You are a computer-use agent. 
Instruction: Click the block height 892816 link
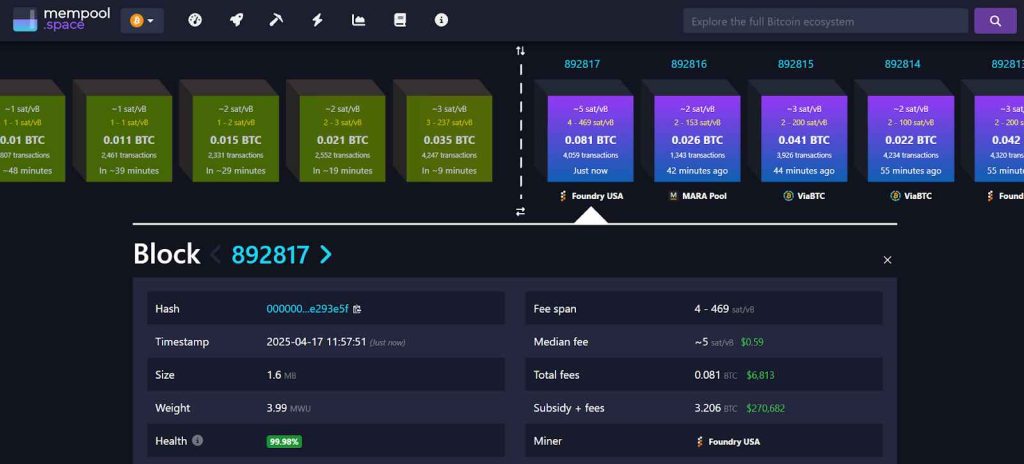click(x=689, y=64)
